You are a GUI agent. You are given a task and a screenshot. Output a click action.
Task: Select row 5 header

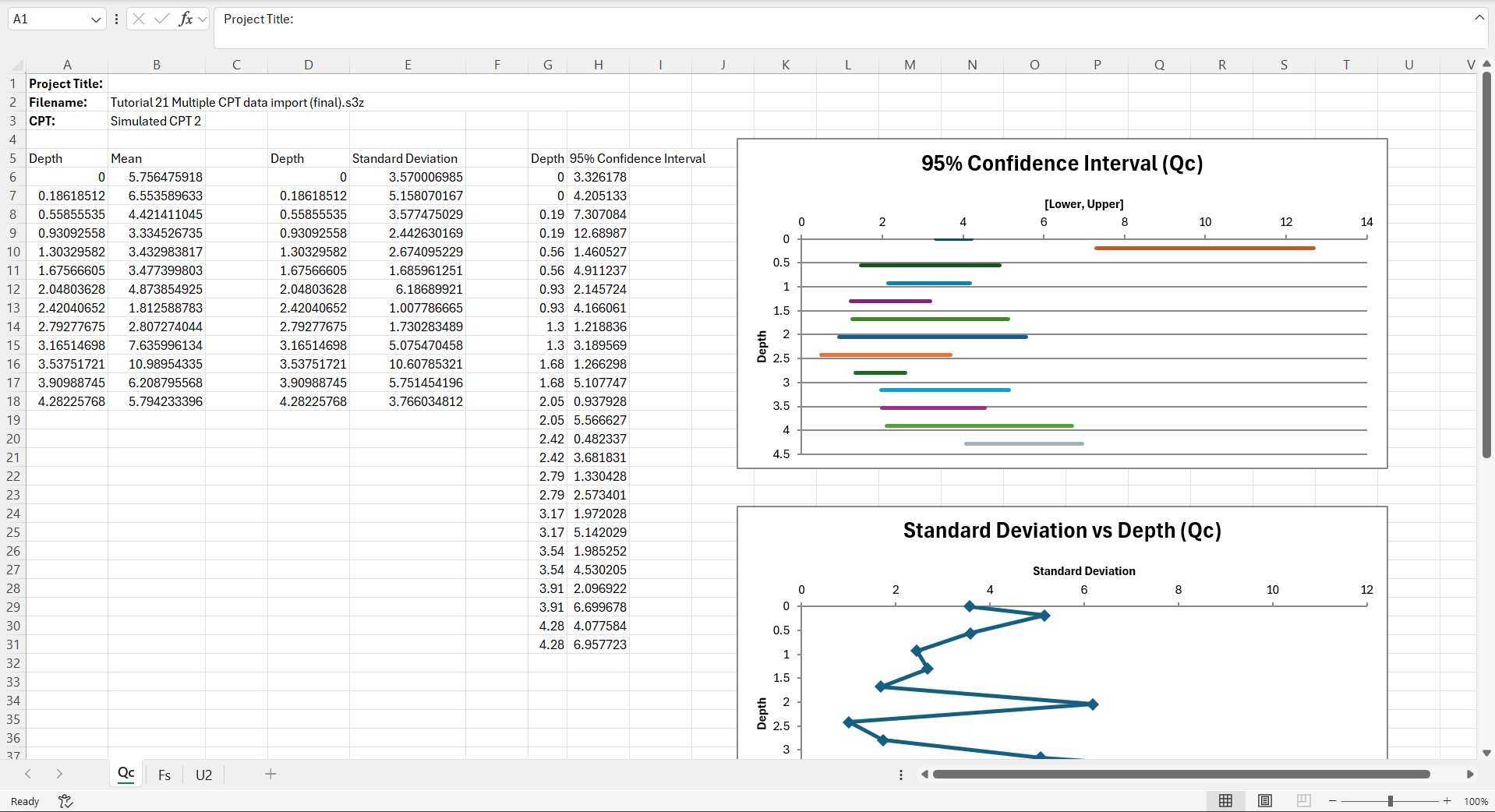(12, 158)
